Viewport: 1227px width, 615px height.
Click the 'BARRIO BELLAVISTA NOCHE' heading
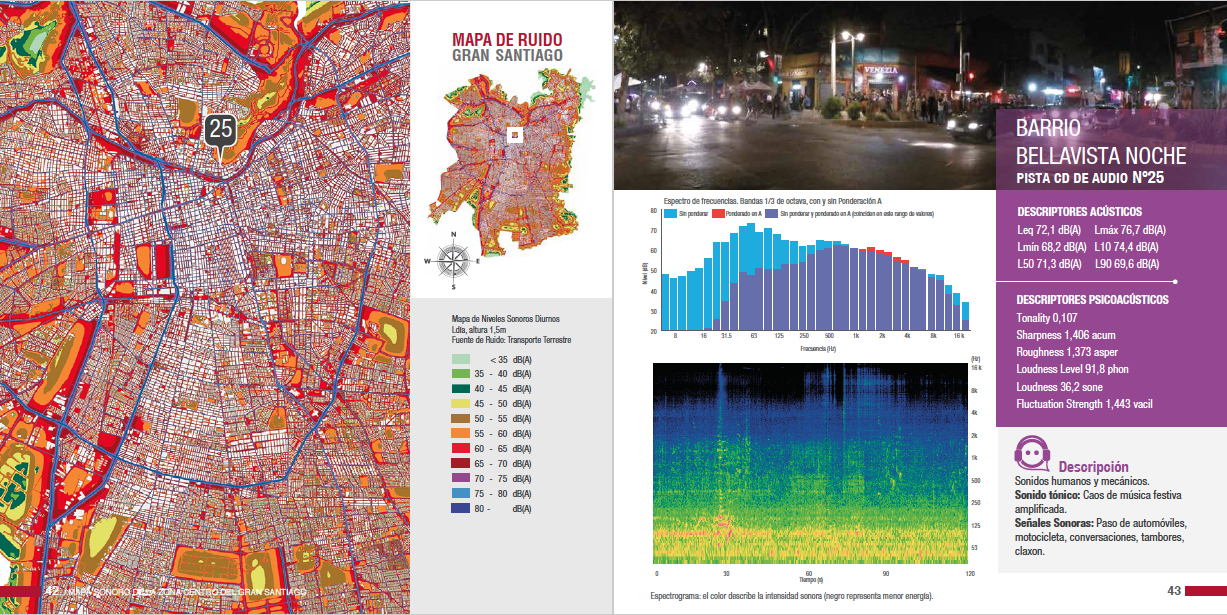click(x=1100, y=143)
